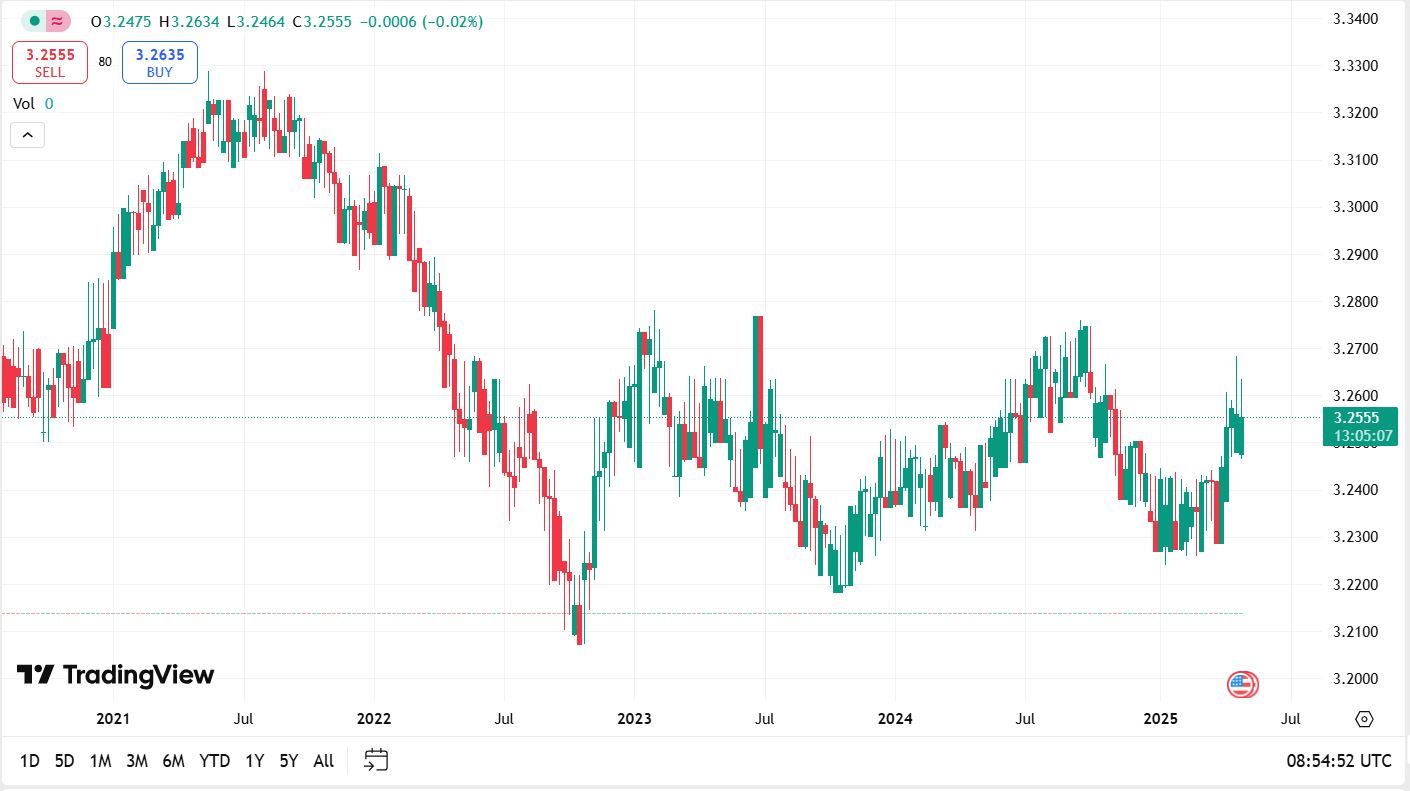Switch to the 1M range
The width and height of the screenshot is (1410, 791).
[x=100, y=761]
